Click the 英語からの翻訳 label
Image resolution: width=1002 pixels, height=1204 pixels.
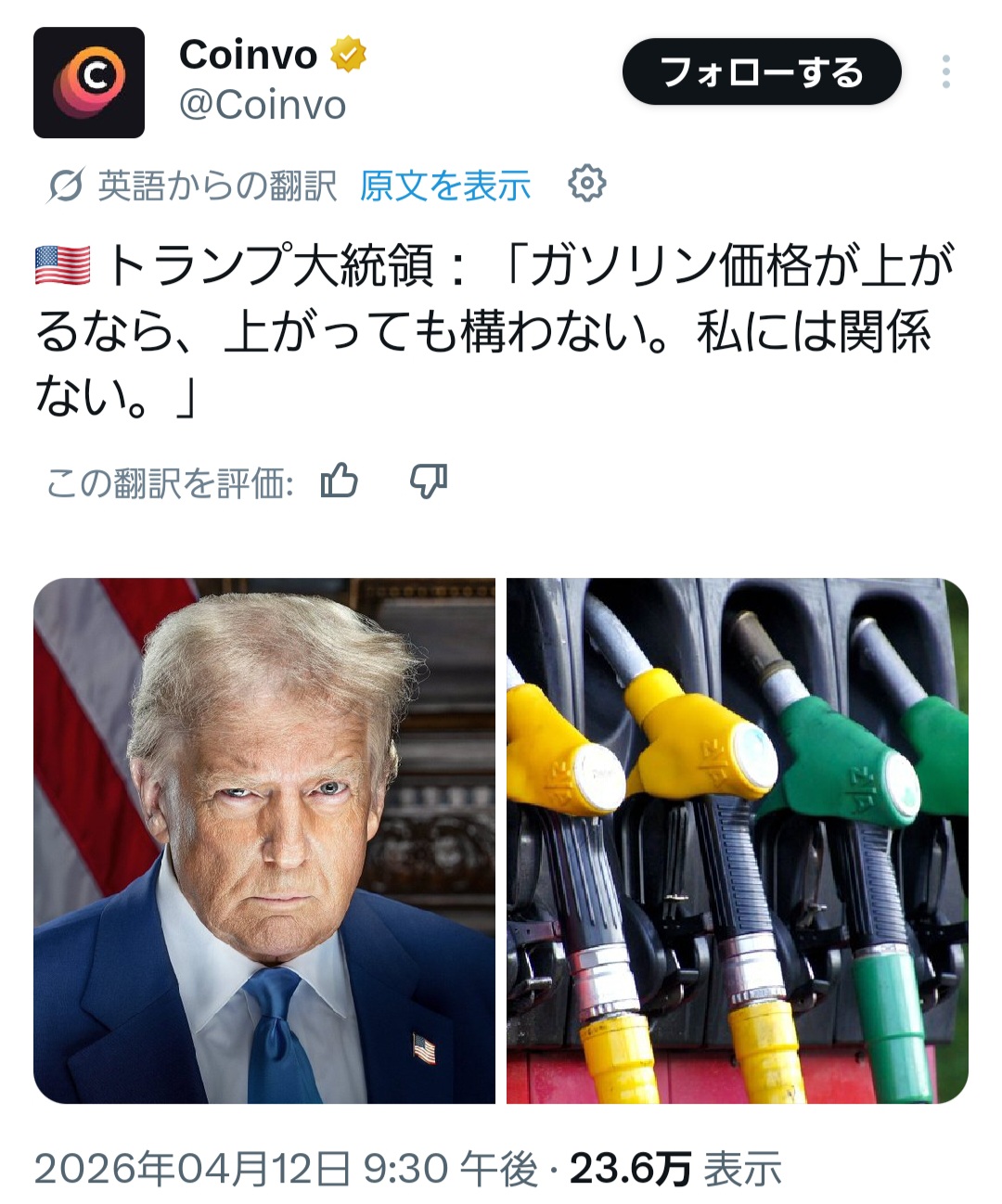pyautogui.click(x=217, y=186)
